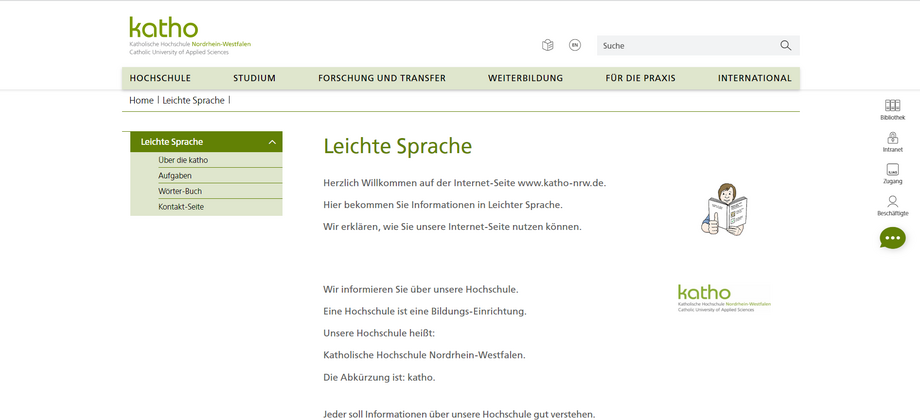Open Wörter-Buch sidebar link
This screenshot has width=920, height=420.
point(180,191)
